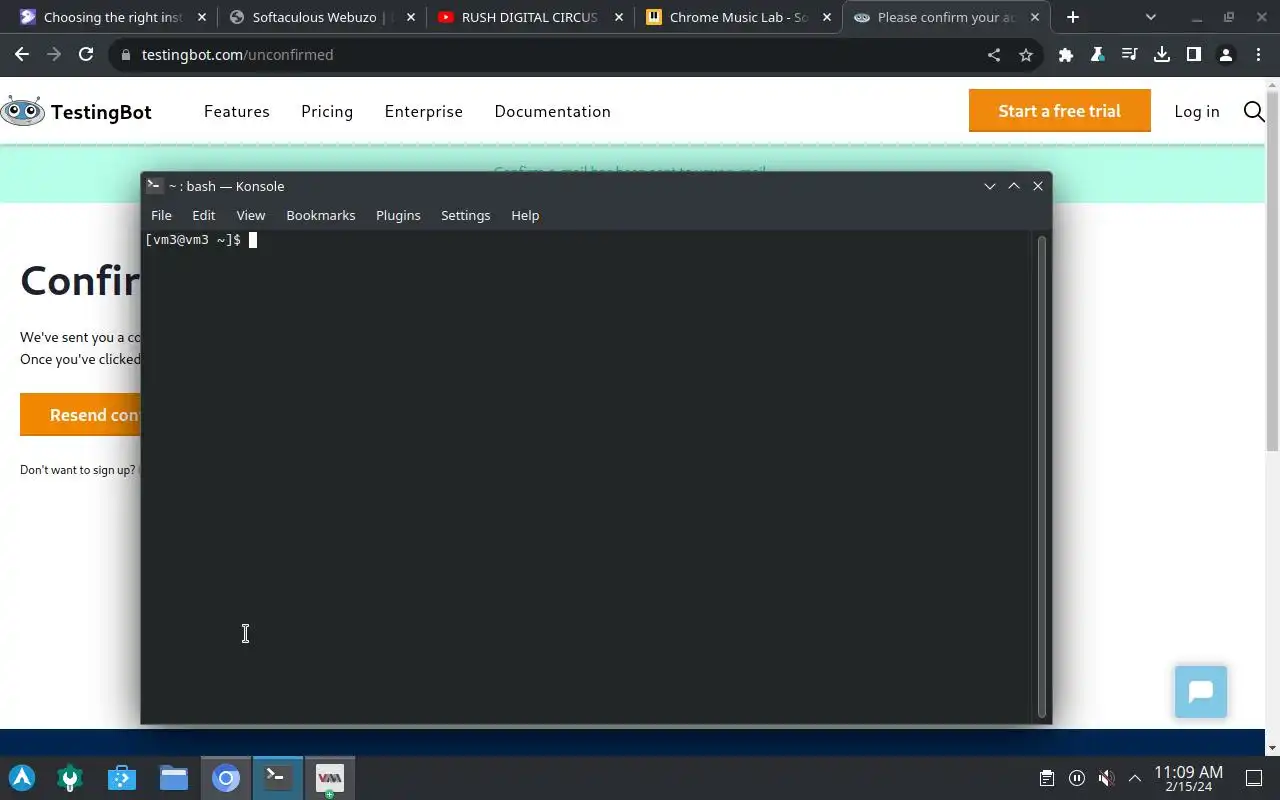Share this page icon in address bar

pyautogui.click(x=994, y=55)
